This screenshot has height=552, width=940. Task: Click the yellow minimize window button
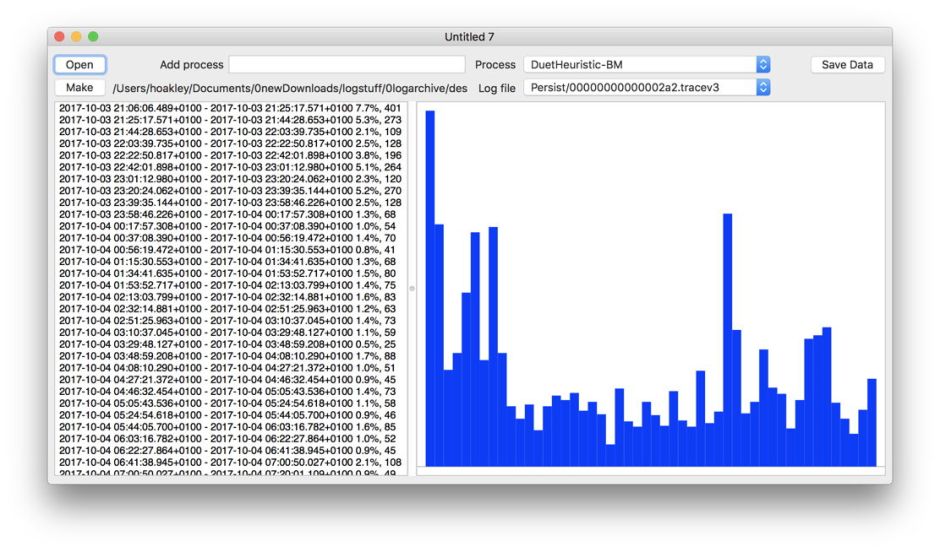76,37
